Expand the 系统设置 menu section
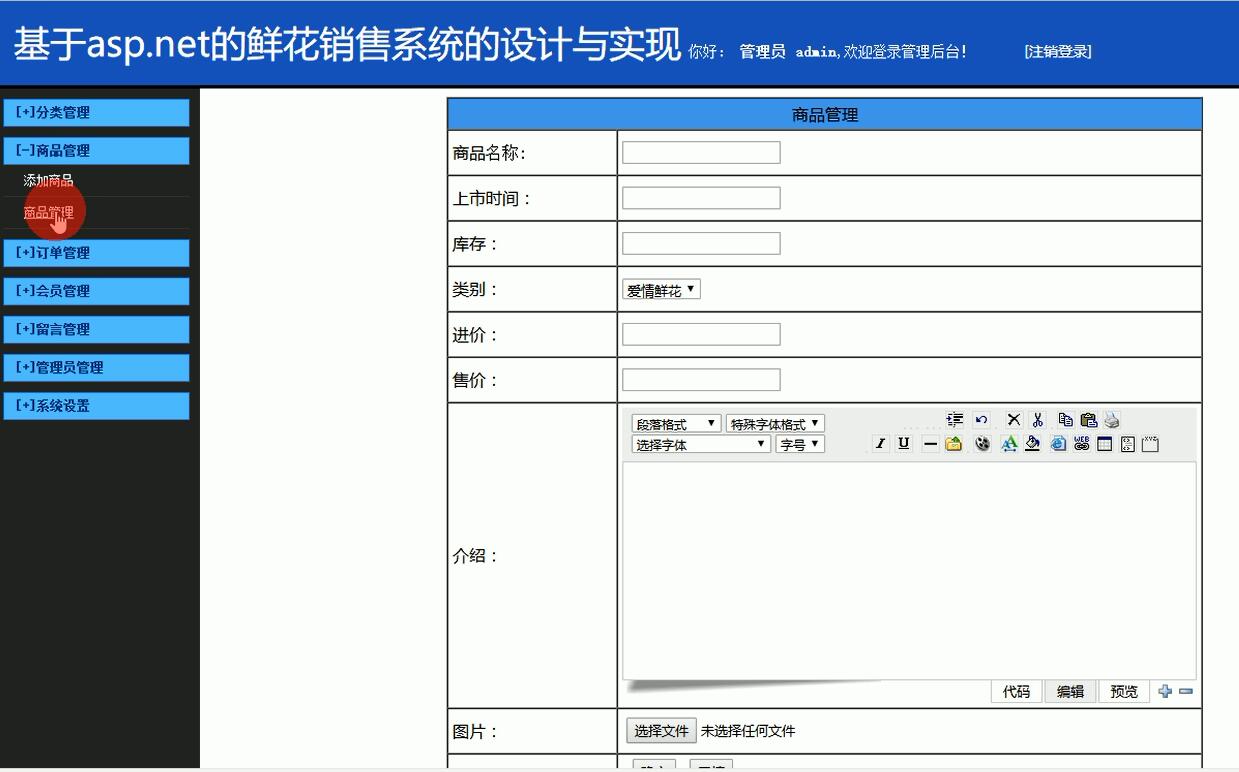 [x=96, y=406]
